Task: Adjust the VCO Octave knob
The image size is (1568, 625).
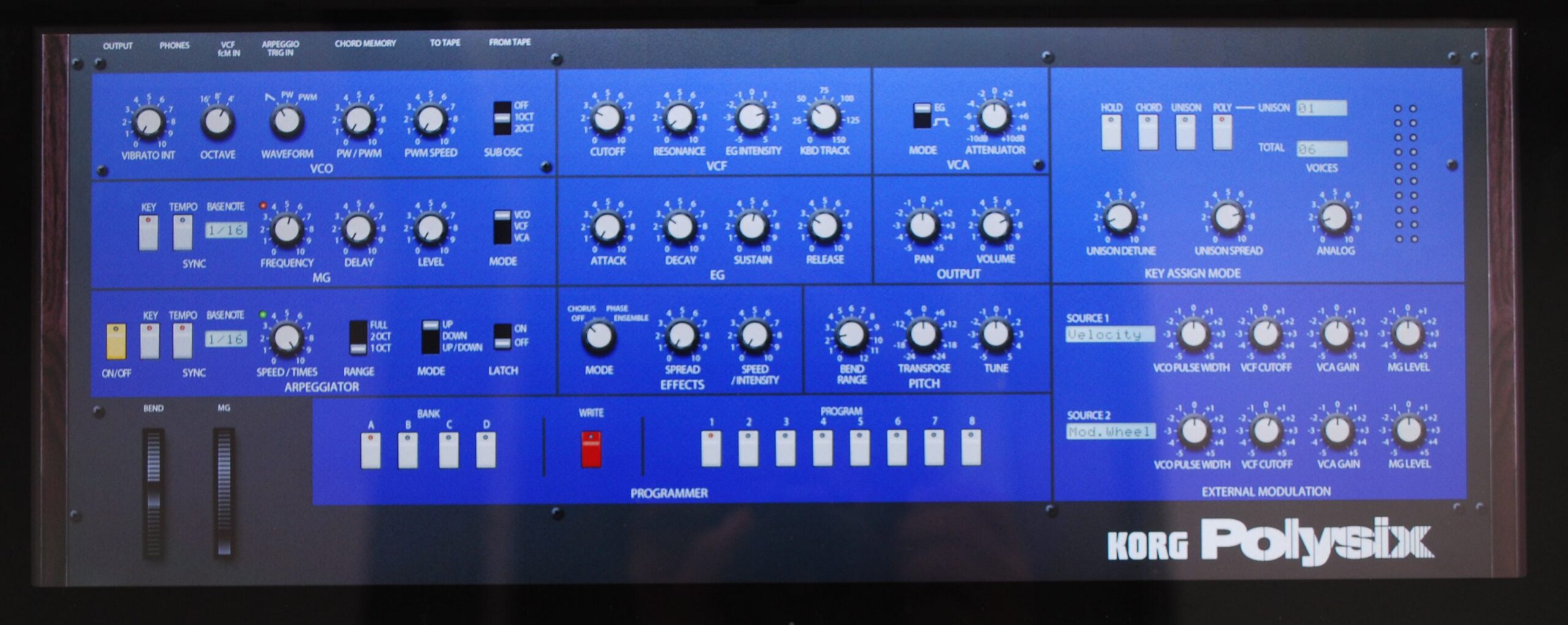Action: coord(217,121)
